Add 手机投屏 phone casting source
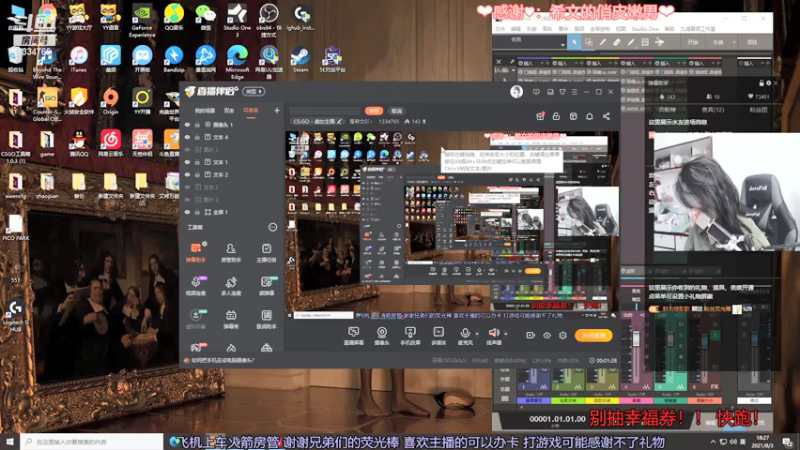 point(410,336)
